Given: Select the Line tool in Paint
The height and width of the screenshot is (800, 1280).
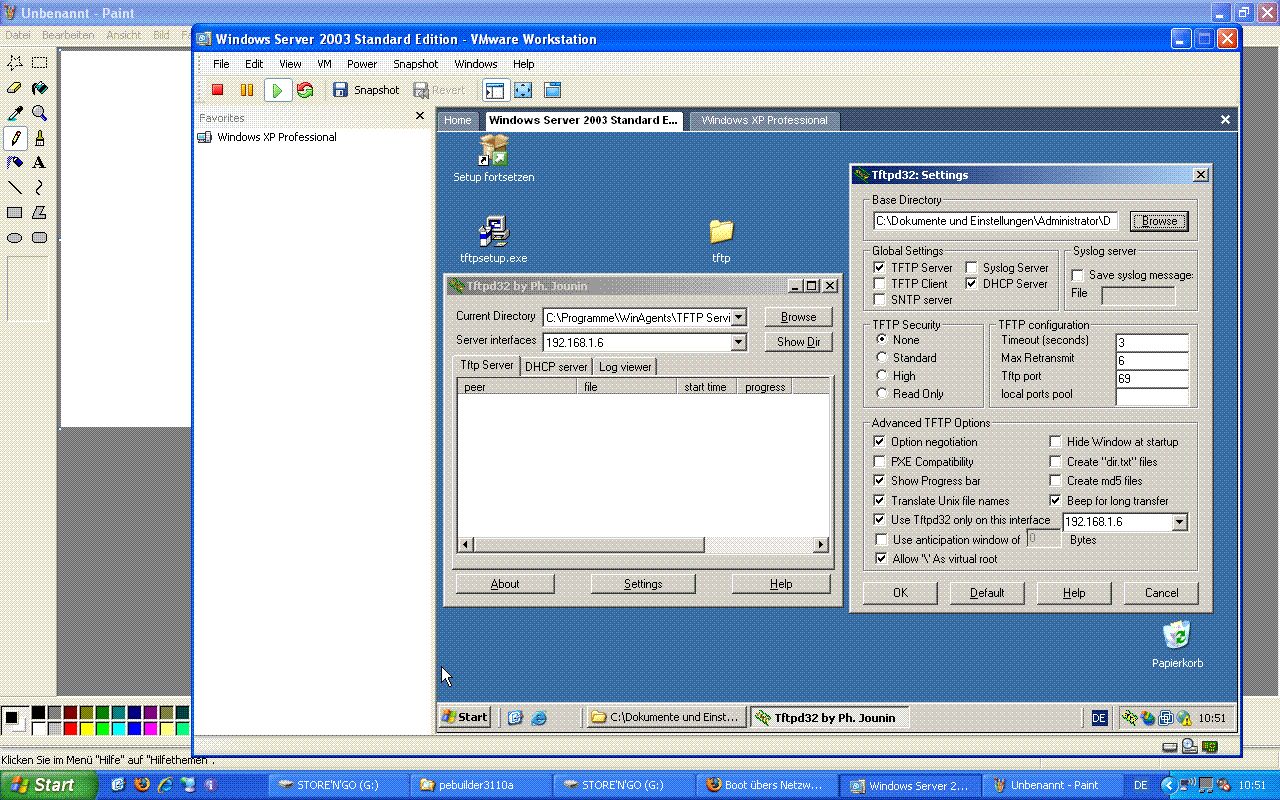Looking at the screenshot, I should [x=15, y=187].
